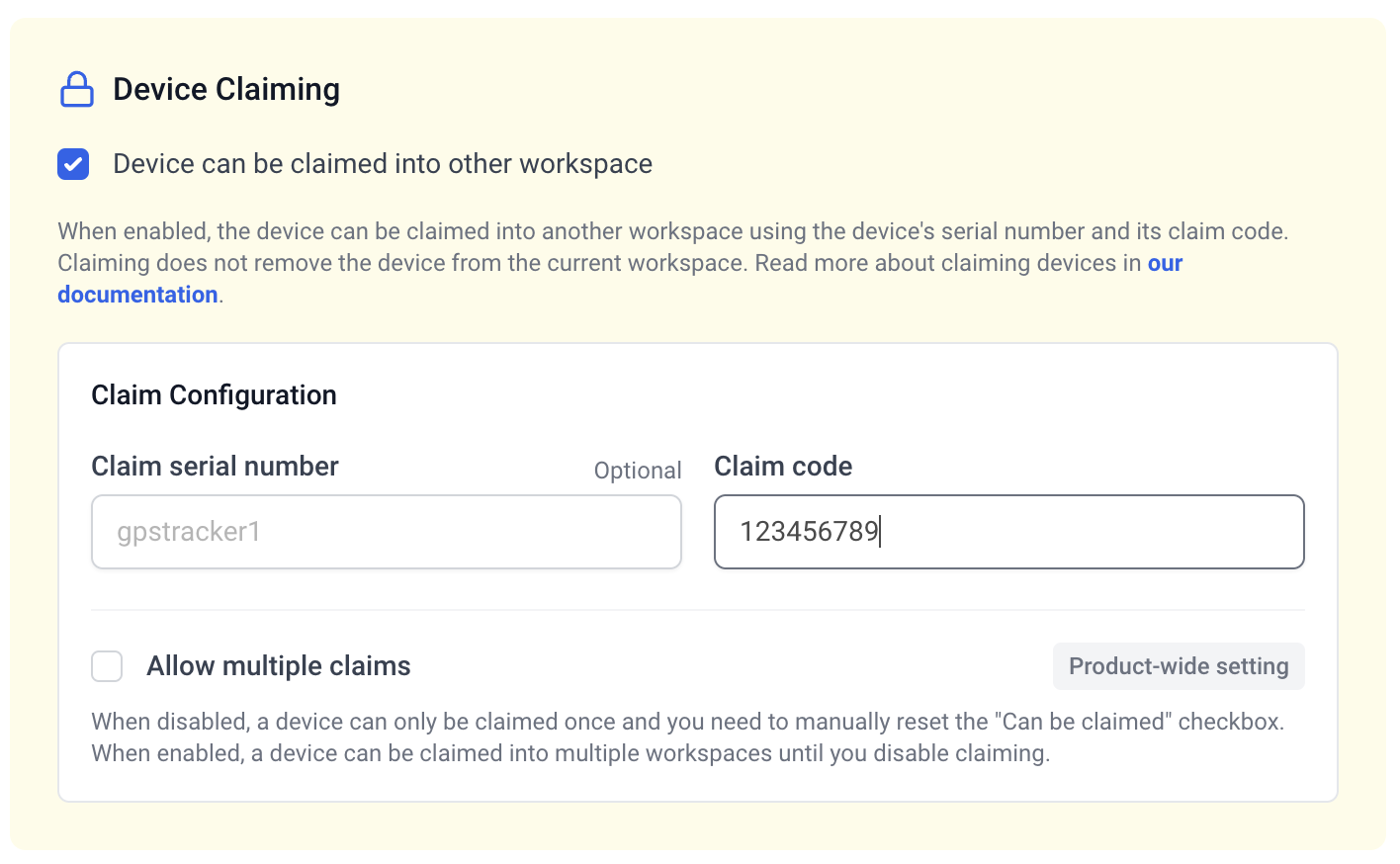Click the 'gpstracker1' placeholder text
Image resolution: width=1400 pixels, height=864 pixels.
pyautogui.click(x=189, y=532)
